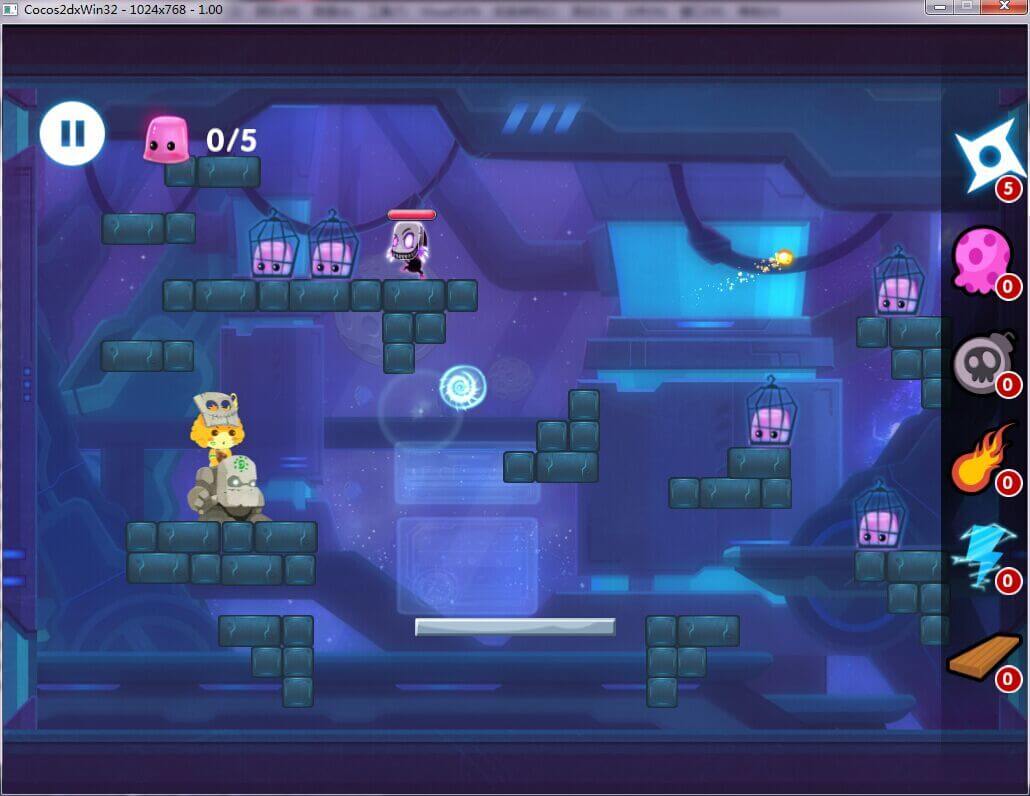
Task: Click the caged jelly at lower right
Action: (879, 517)
